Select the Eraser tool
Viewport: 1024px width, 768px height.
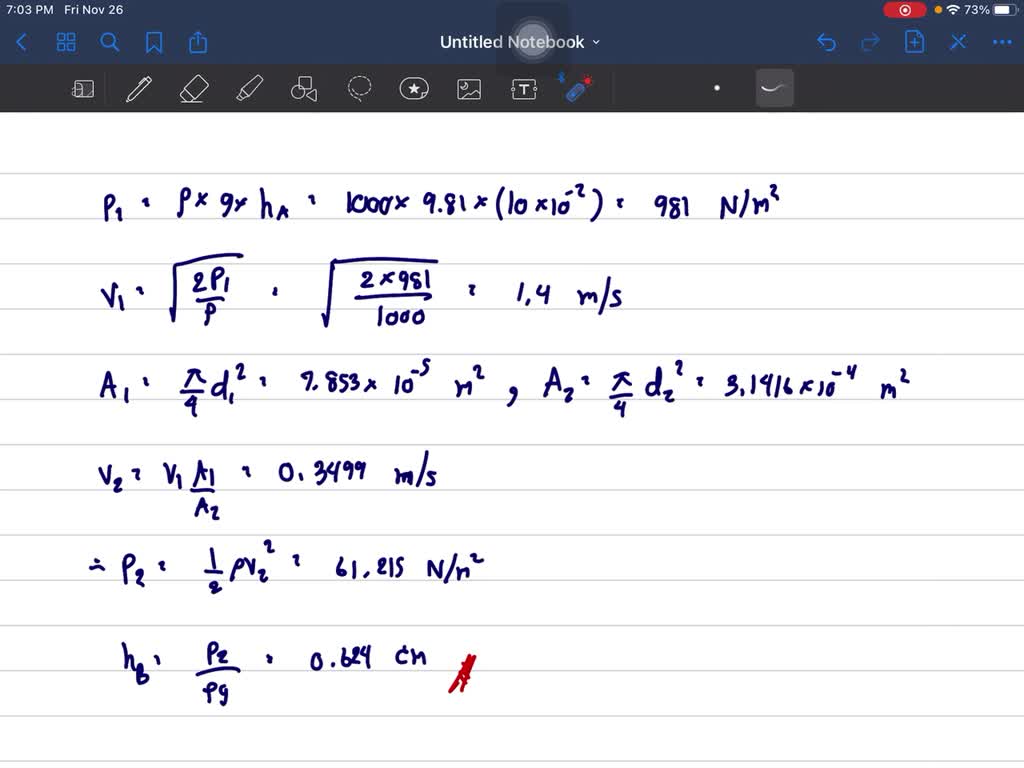coord(194,88)
